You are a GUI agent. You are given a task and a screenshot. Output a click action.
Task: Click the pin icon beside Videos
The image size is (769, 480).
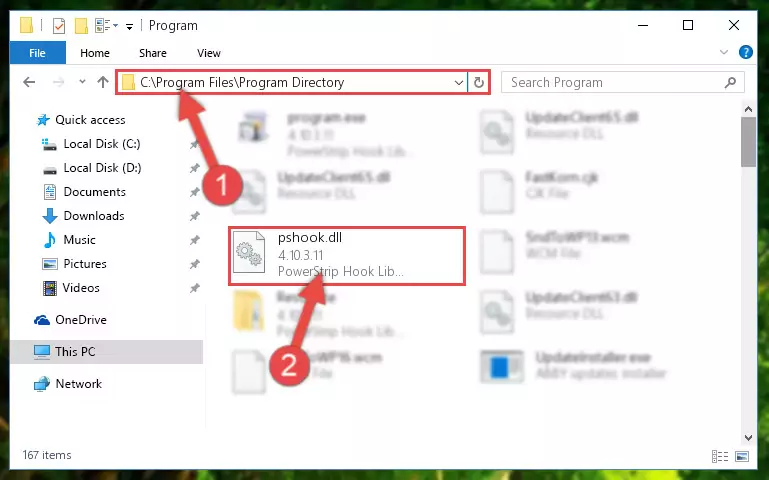(x=195, y=288)
